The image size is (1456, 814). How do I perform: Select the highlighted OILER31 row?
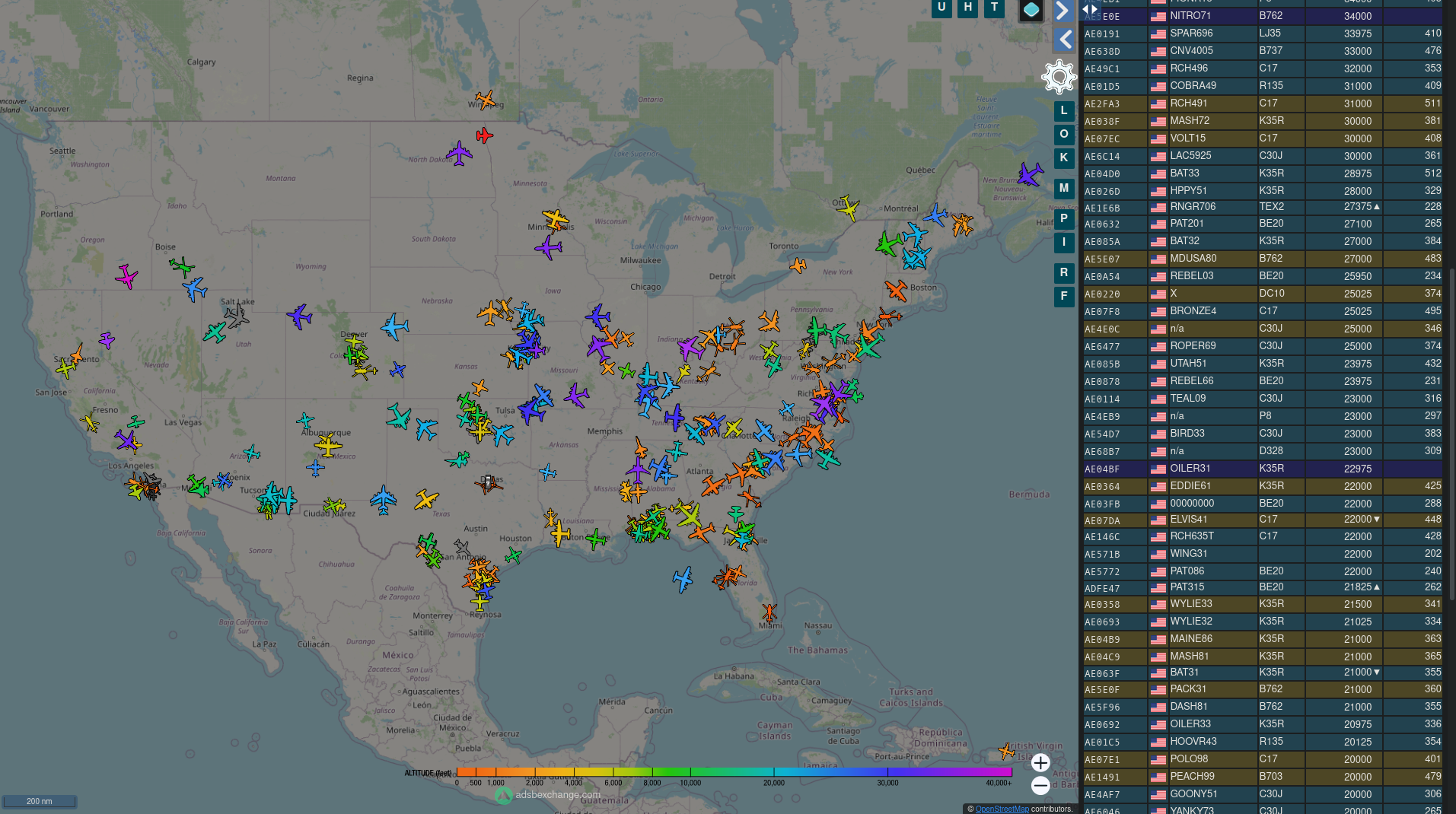tap(1263, 469)
